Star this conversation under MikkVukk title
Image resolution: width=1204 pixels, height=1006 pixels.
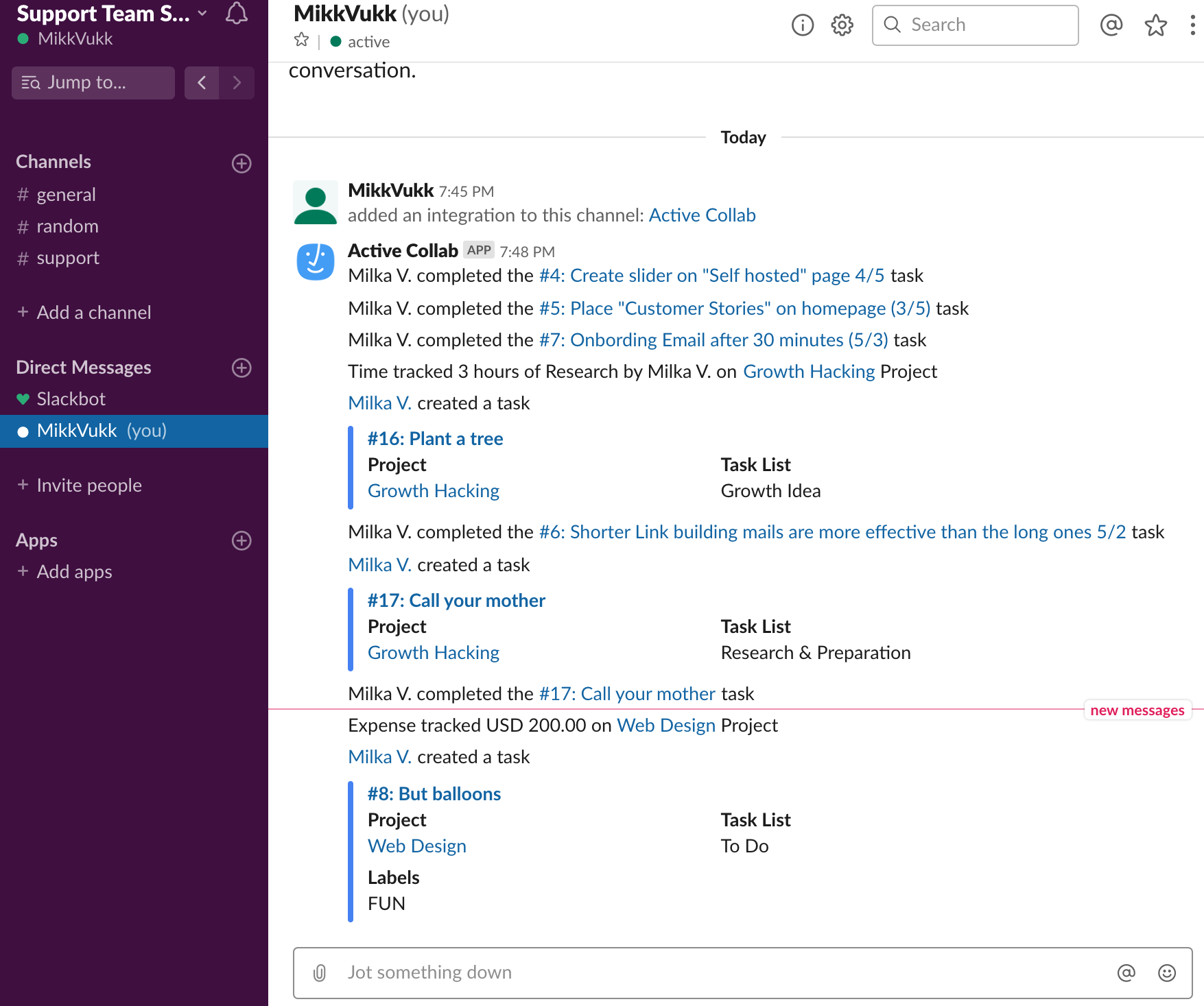(x=301, y=40)
